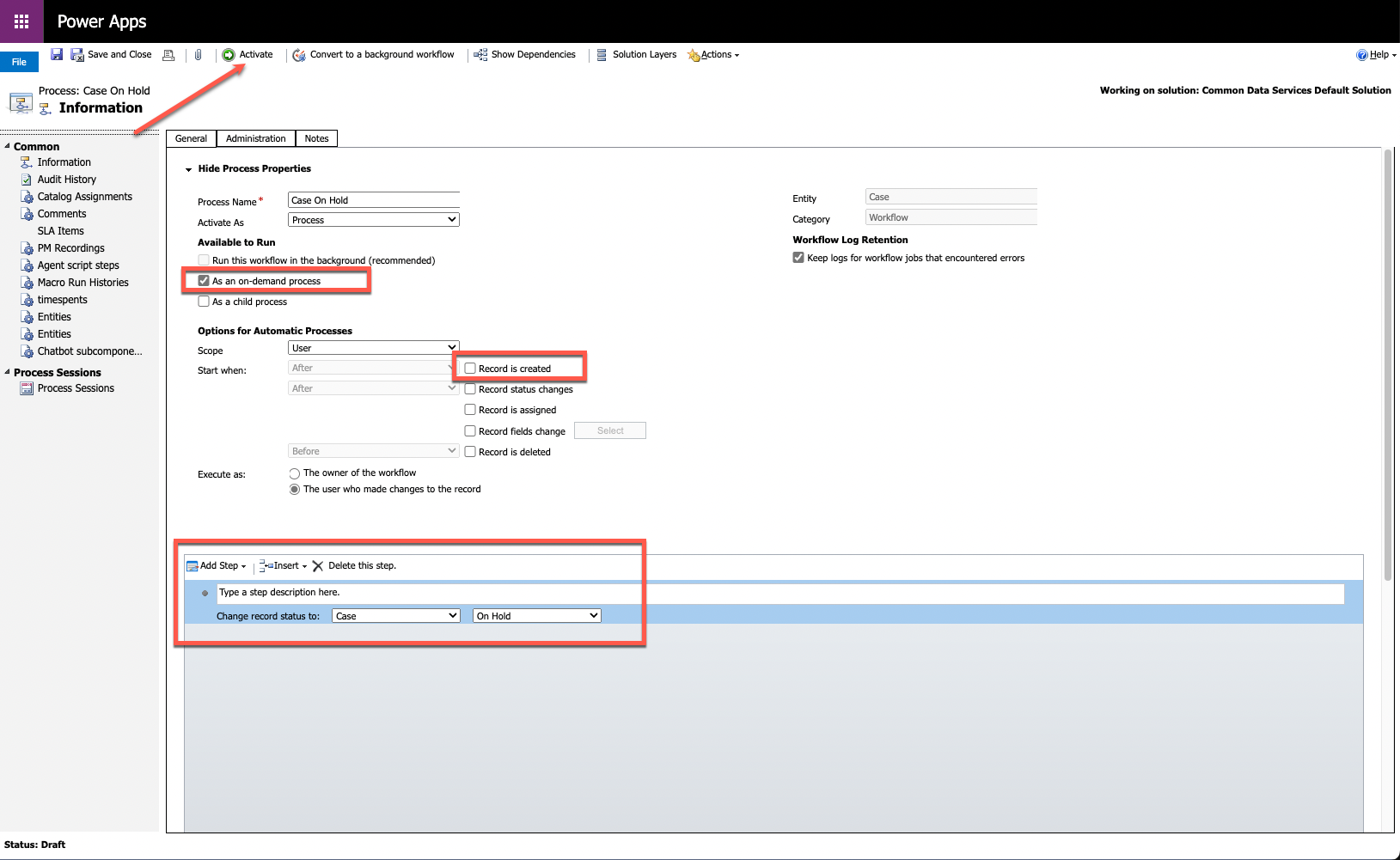Select The owner of the workflow radio button
Image resolution: width=1400 pixels, height=860 pixels.
point(294,473)
